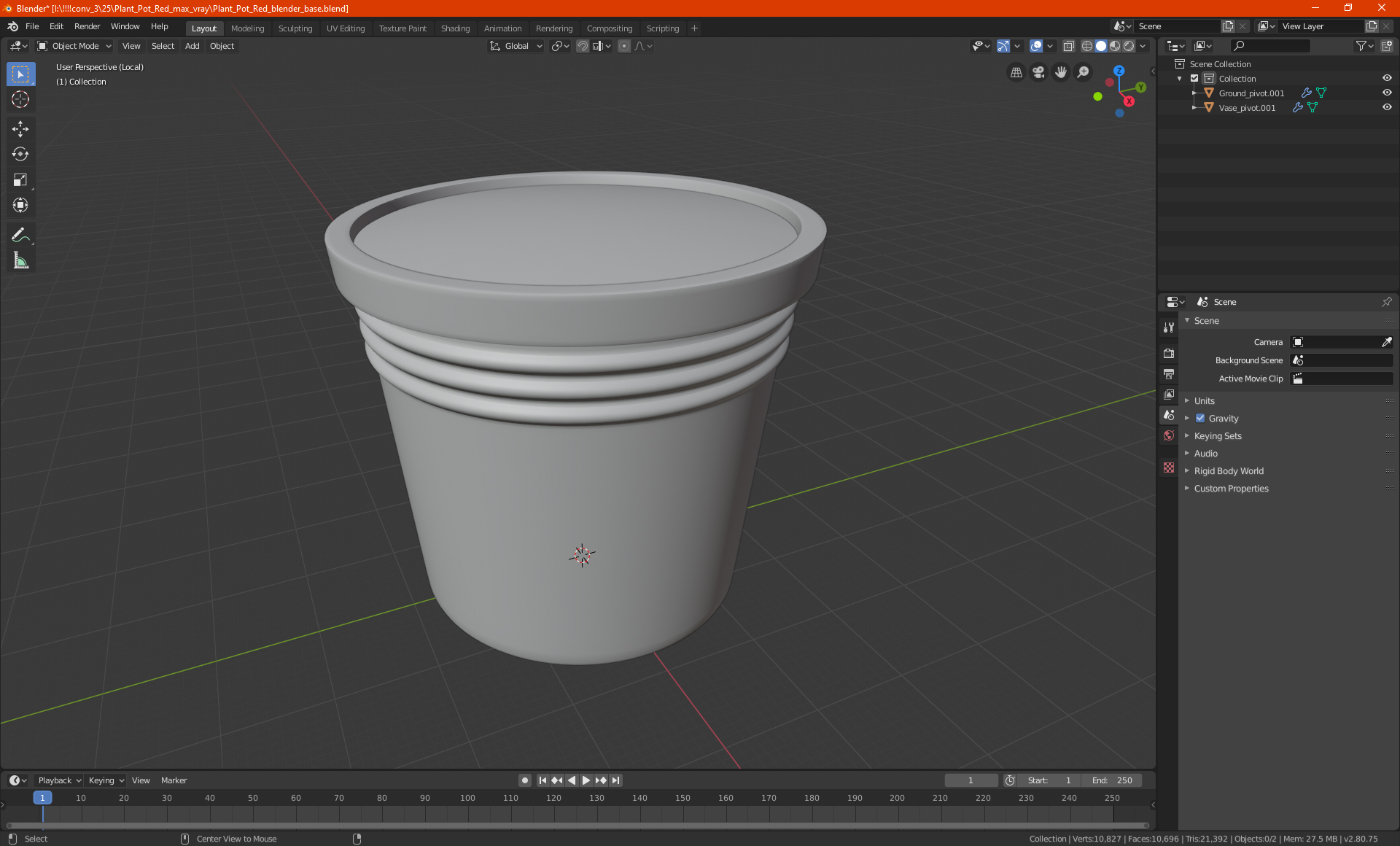Choose the Measure tool
The width and height of the screenshot is (1400, 846).
tap(20, 260)
